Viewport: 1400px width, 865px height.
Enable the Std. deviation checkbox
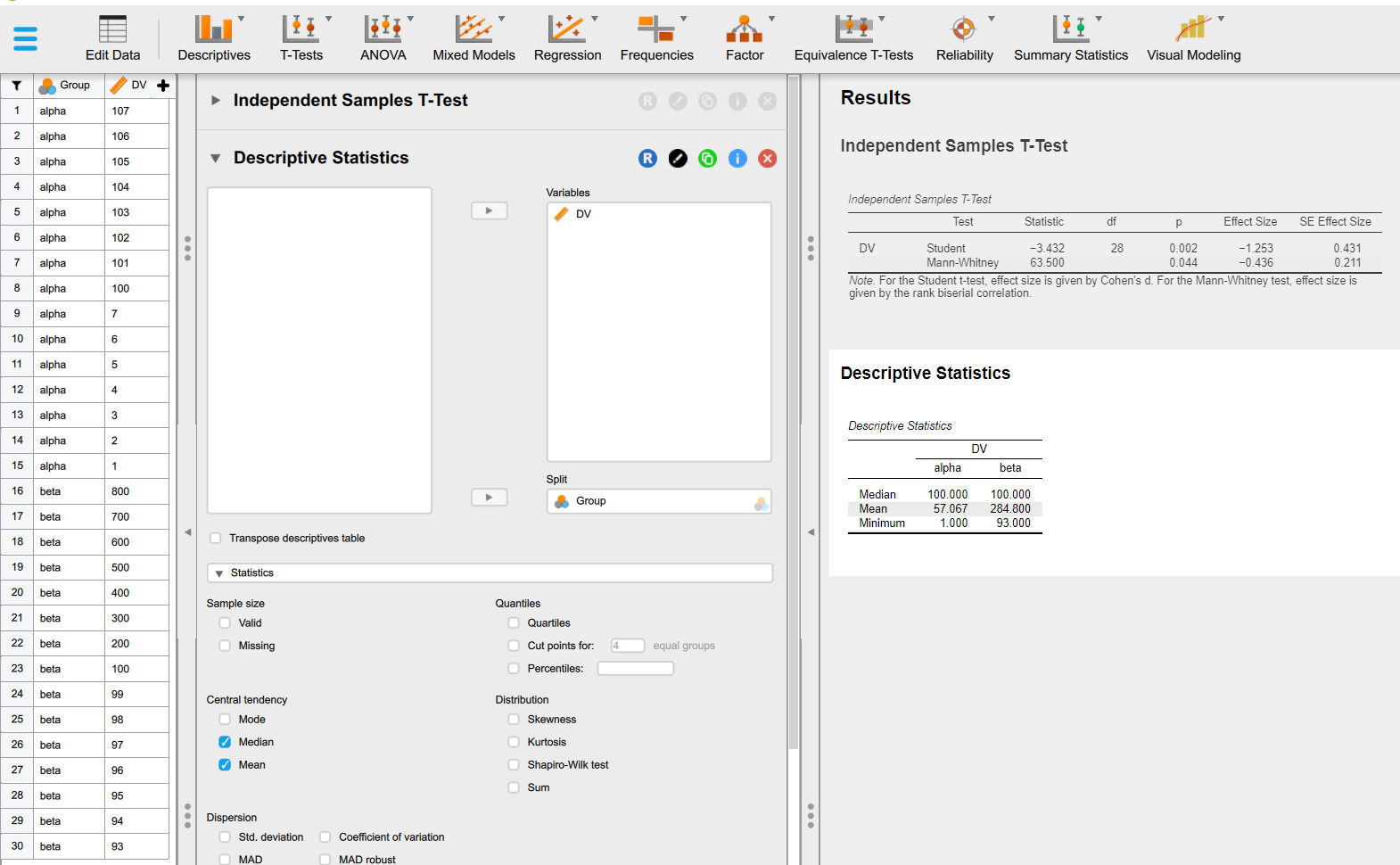coord(225,837)
